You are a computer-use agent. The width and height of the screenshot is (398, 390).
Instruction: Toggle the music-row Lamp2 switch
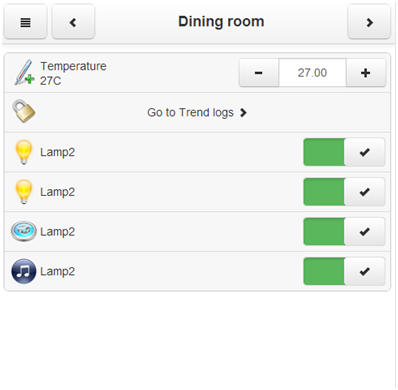344,271
